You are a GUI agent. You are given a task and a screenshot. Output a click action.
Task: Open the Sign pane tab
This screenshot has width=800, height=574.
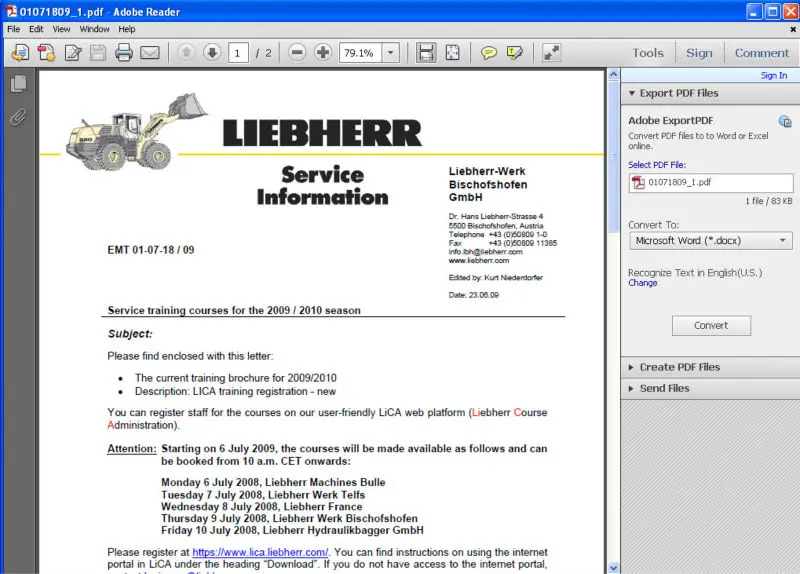click(x=699, y=53)
